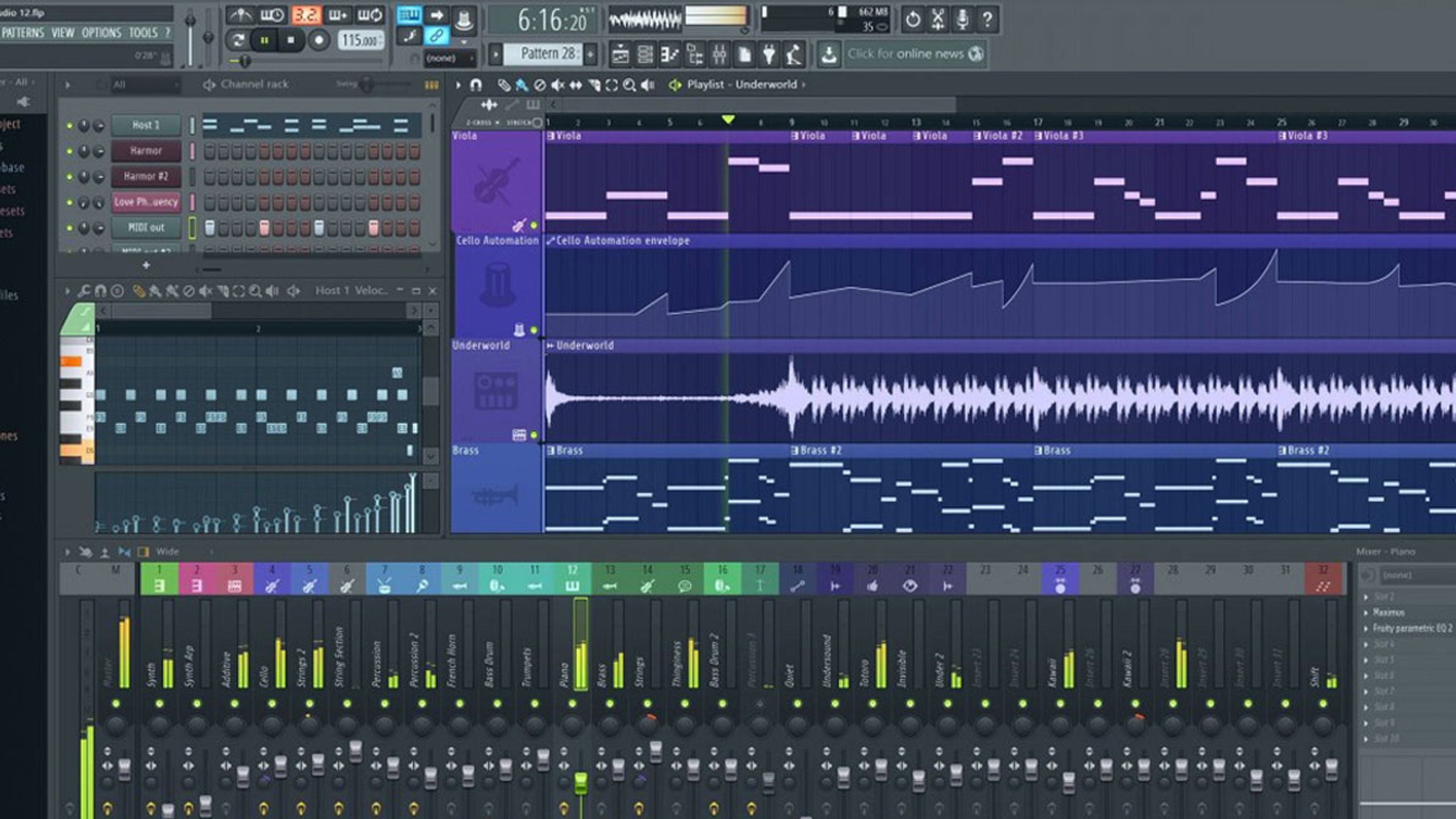Select the slice tool in playlist toolbar

coord(594,85)
